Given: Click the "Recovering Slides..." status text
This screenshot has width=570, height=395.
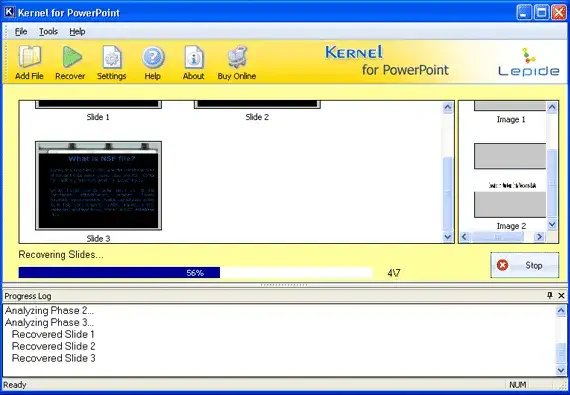Looking at the screenshot, I should click(x=61, y=255).
